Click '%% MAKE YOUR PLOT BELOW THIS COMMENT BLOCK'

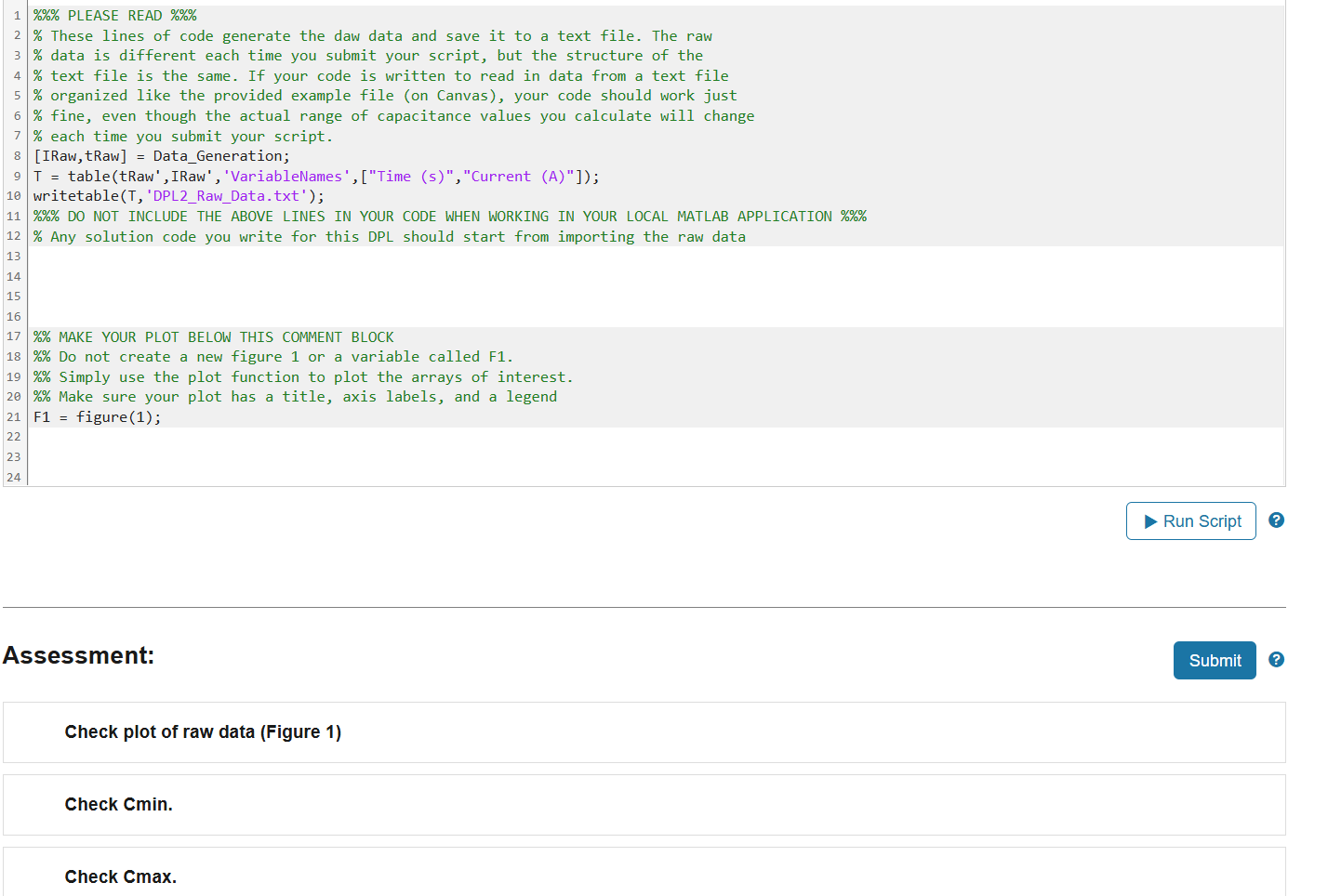[x=214, y=337]
